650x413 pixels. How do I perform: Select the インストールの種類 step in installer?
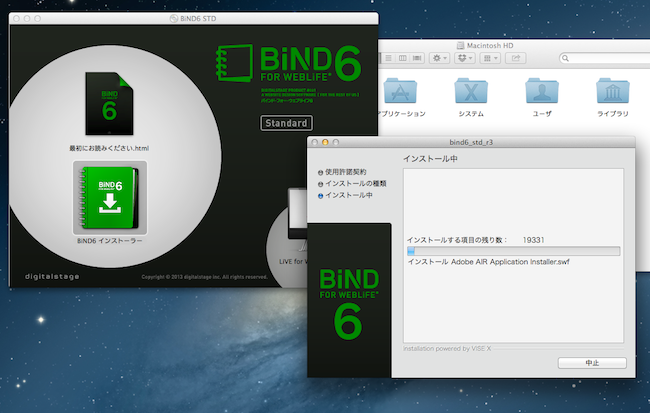point(352,184)
